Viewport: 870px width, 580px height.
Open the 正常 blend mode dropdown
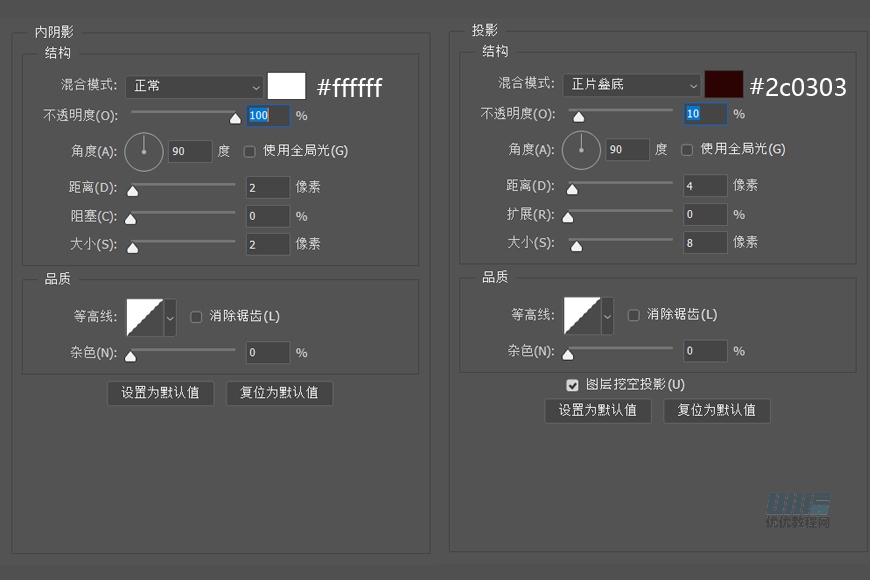194,87
